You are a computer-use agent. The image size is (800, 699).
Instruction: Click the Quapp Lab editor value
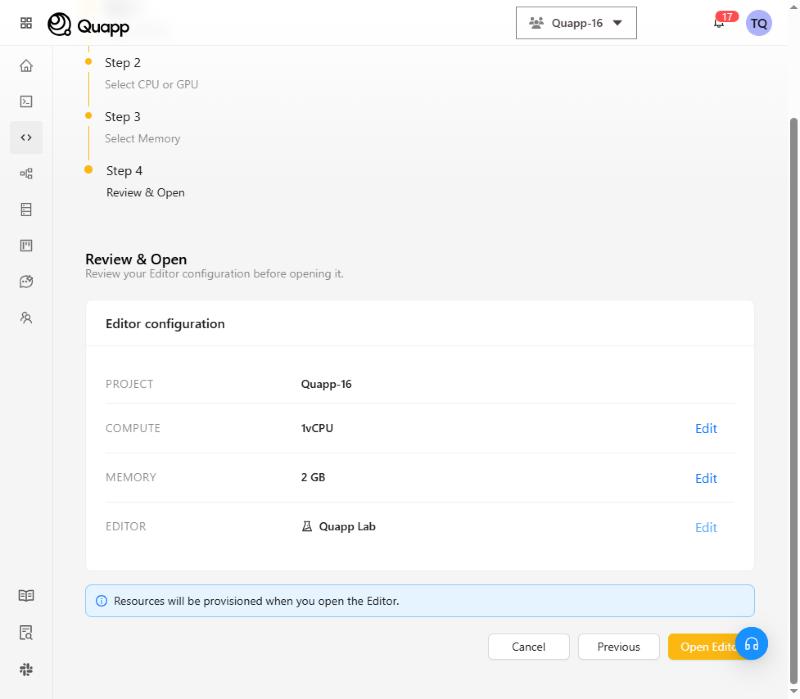point(347,526)
